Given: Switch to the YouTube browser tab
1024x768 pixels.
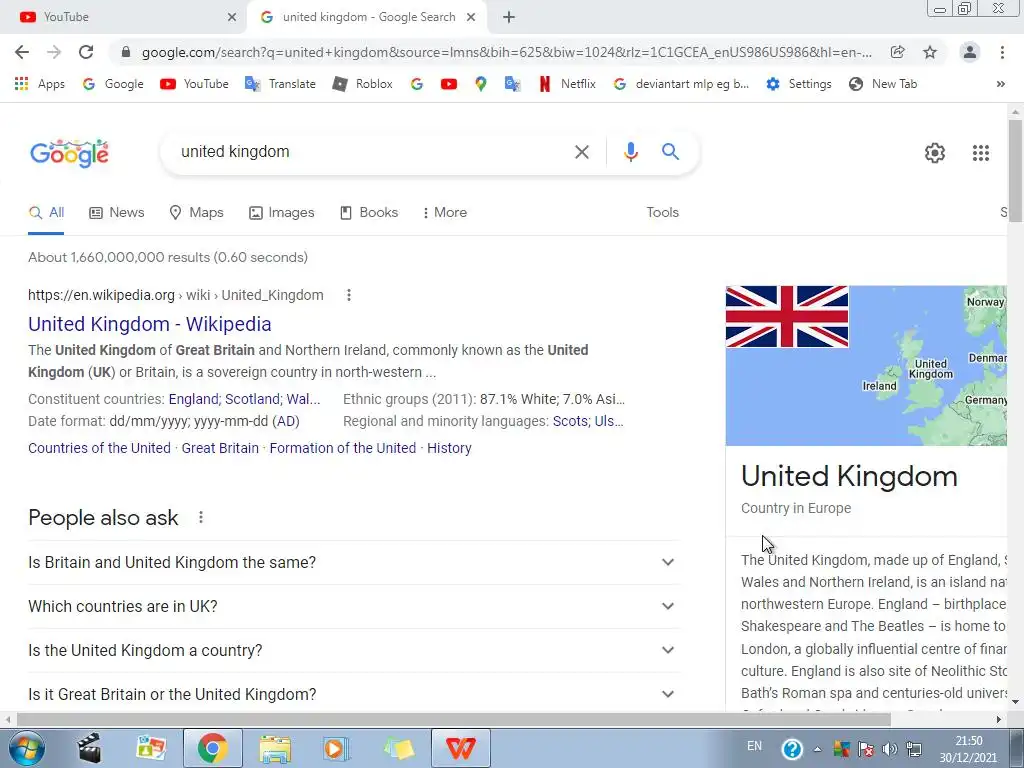Looking at the screenshot, I should (x=124, y=17).
